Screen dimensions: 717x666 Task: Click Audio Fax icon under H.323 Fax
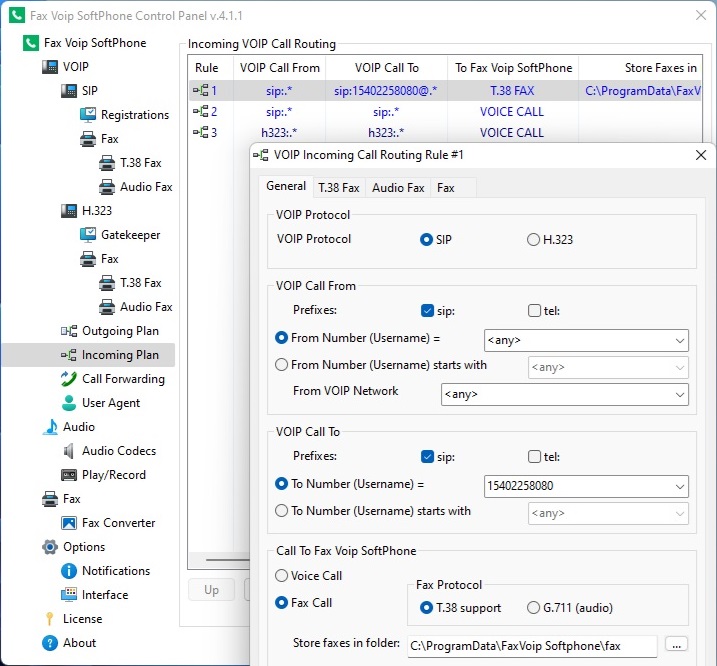(107, 306)
